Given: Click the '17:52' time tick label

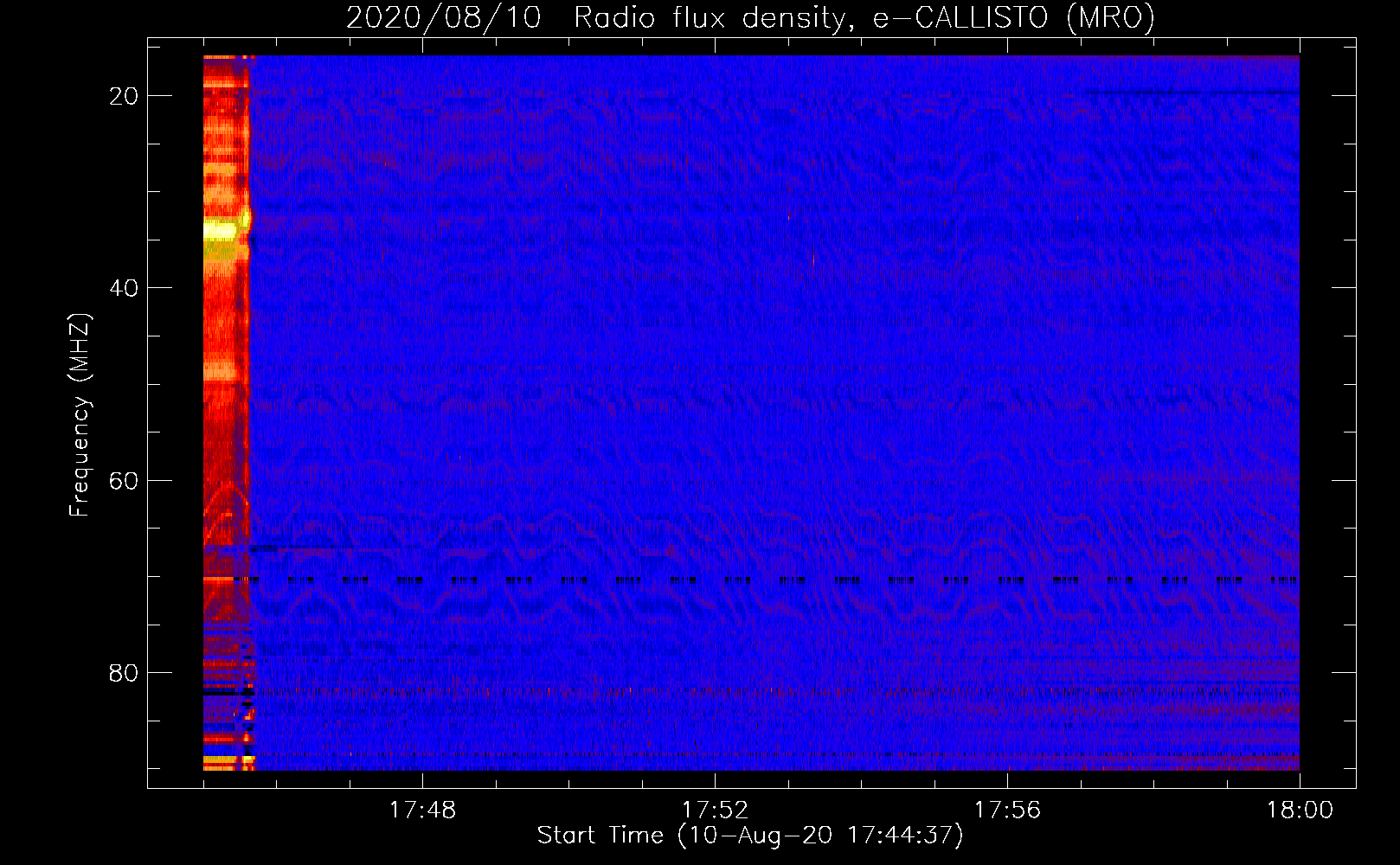Looking at the screenshot, I should point(715,811).
